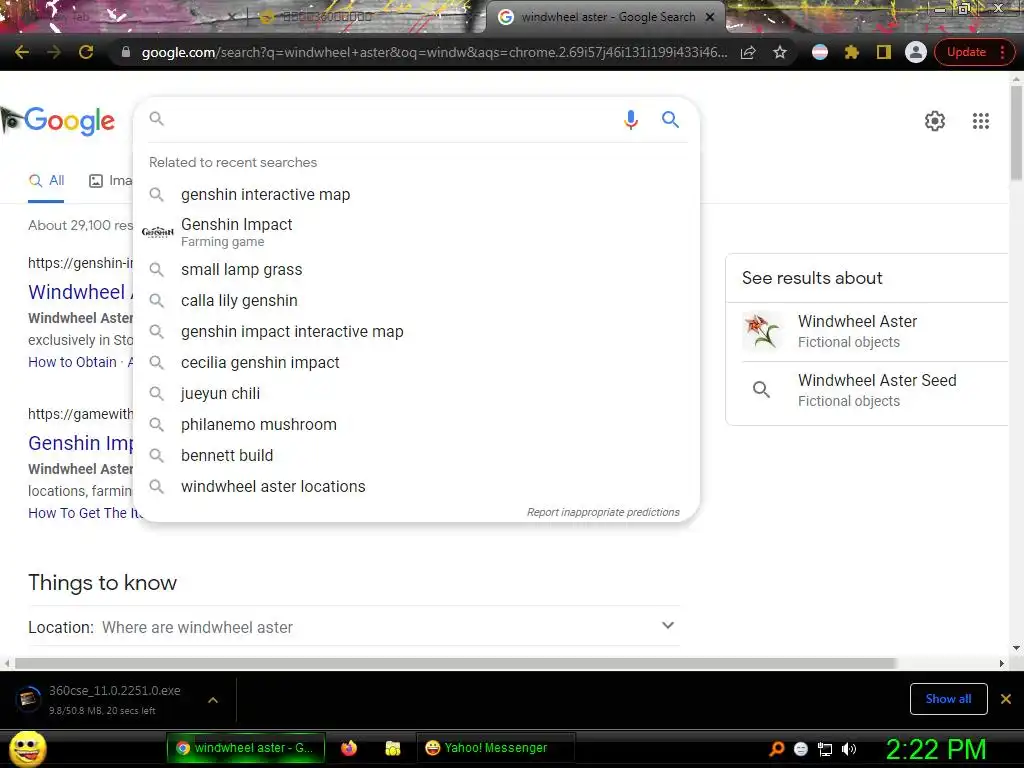This screenshot has height=768, width=1024.
Task: Choose suggestion philanemo mushroom
Action: pos(416,424)
